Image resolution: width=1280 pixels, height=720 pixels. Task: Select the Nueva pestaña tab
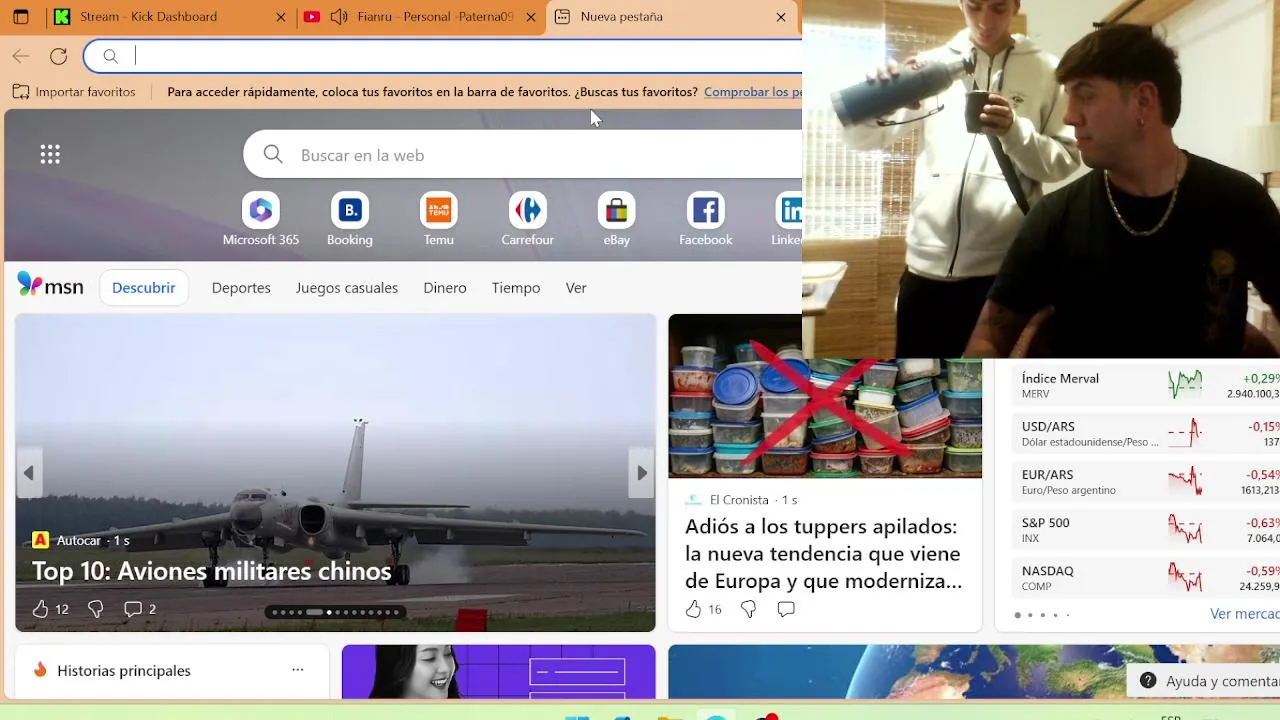pos(672,17)
